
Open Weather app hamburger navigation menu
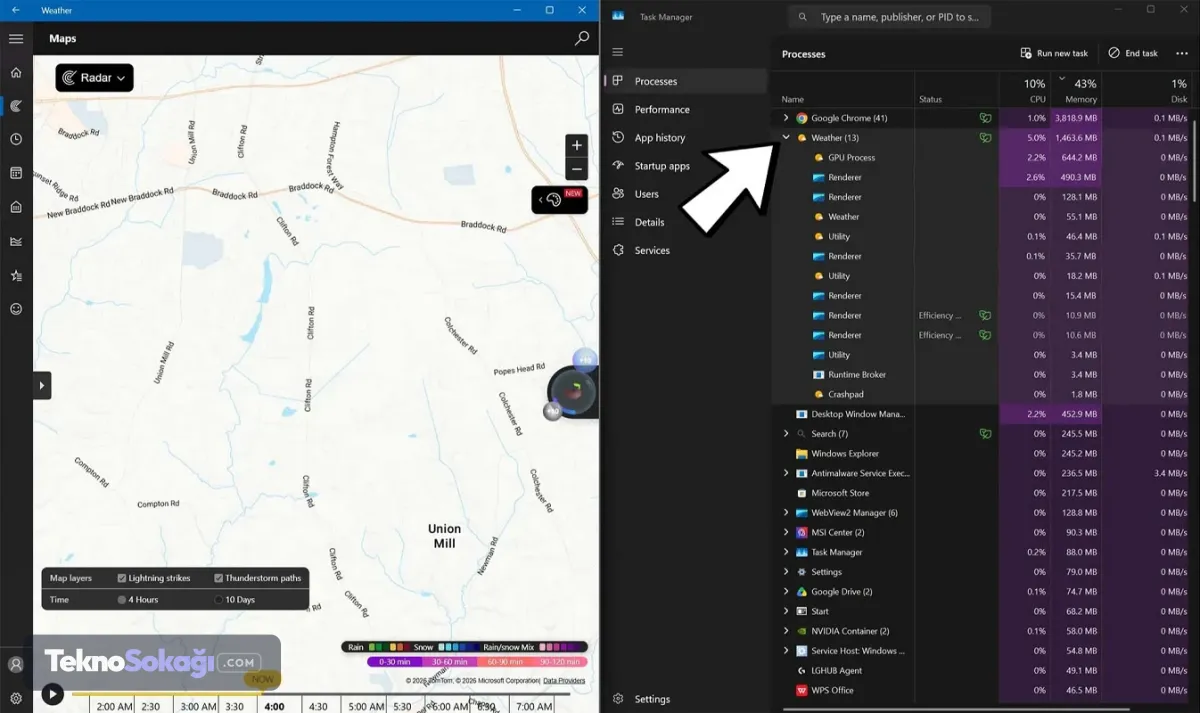pyautogui.click(x=16, y=39)
